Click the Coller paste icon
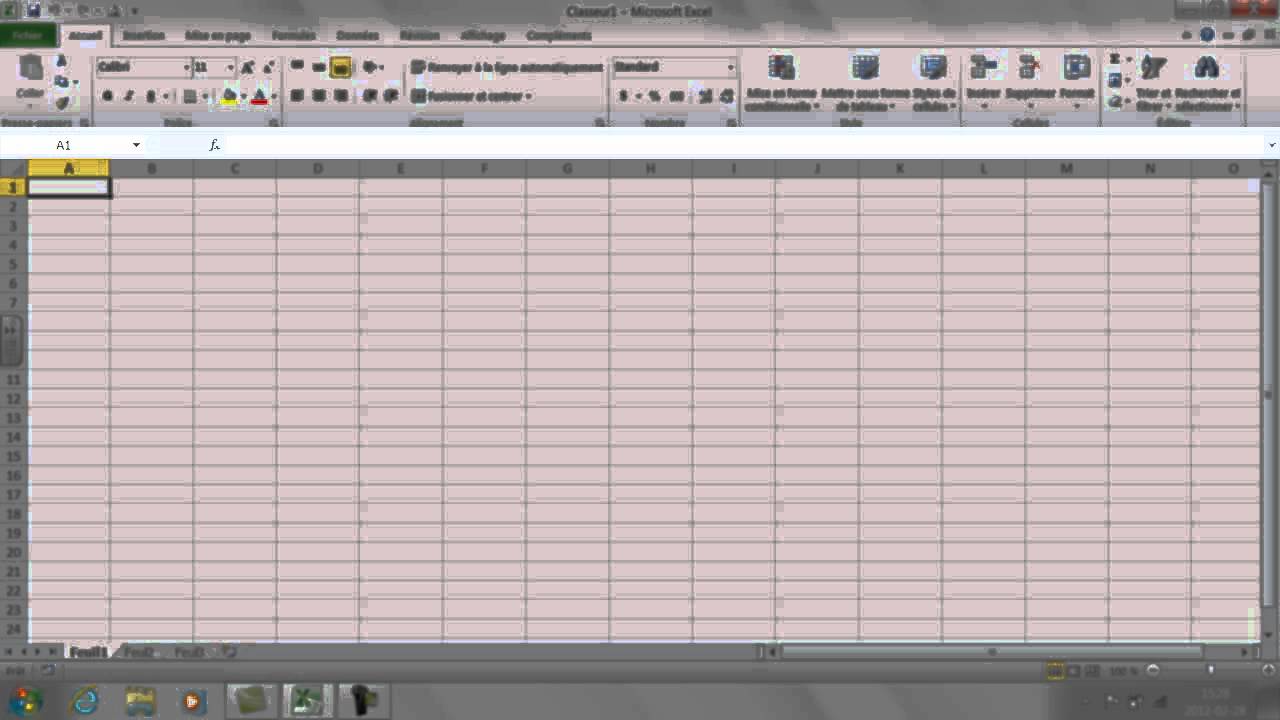The width and height of the screenshot is (1280, 720). (30, 68)
